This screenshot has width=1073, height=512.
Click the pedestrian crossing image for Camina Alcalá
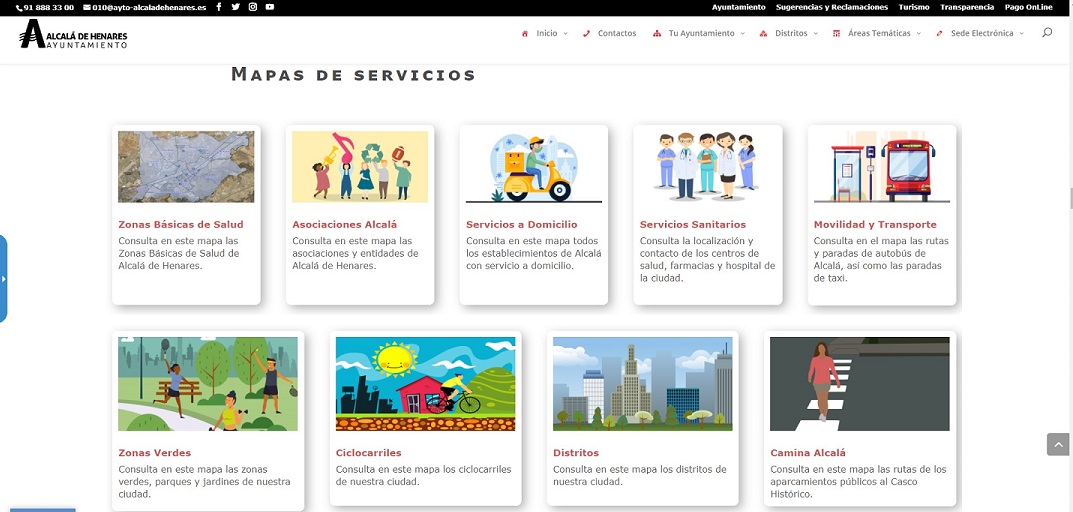click(x=860, y=384)
